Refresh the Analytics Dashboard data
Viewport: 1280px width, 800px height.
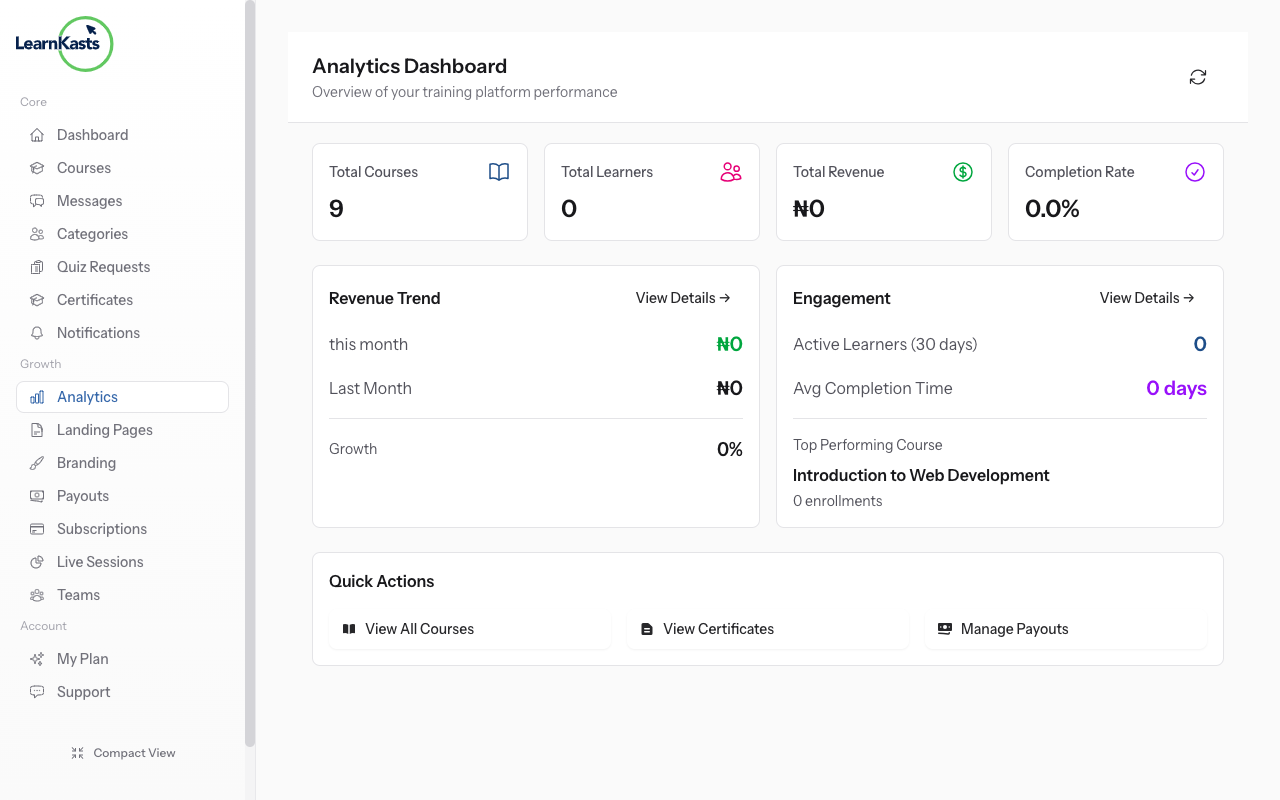pos(1197,76)
